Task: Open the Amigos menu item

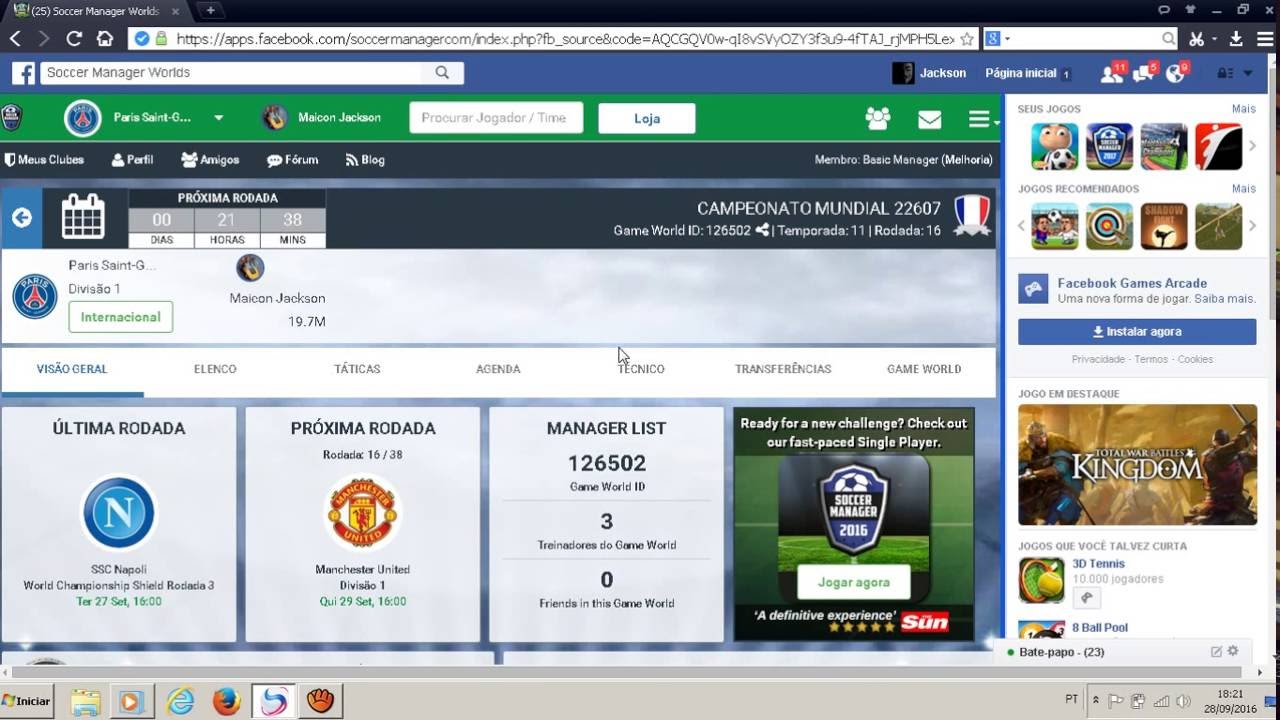Action: 210,160
